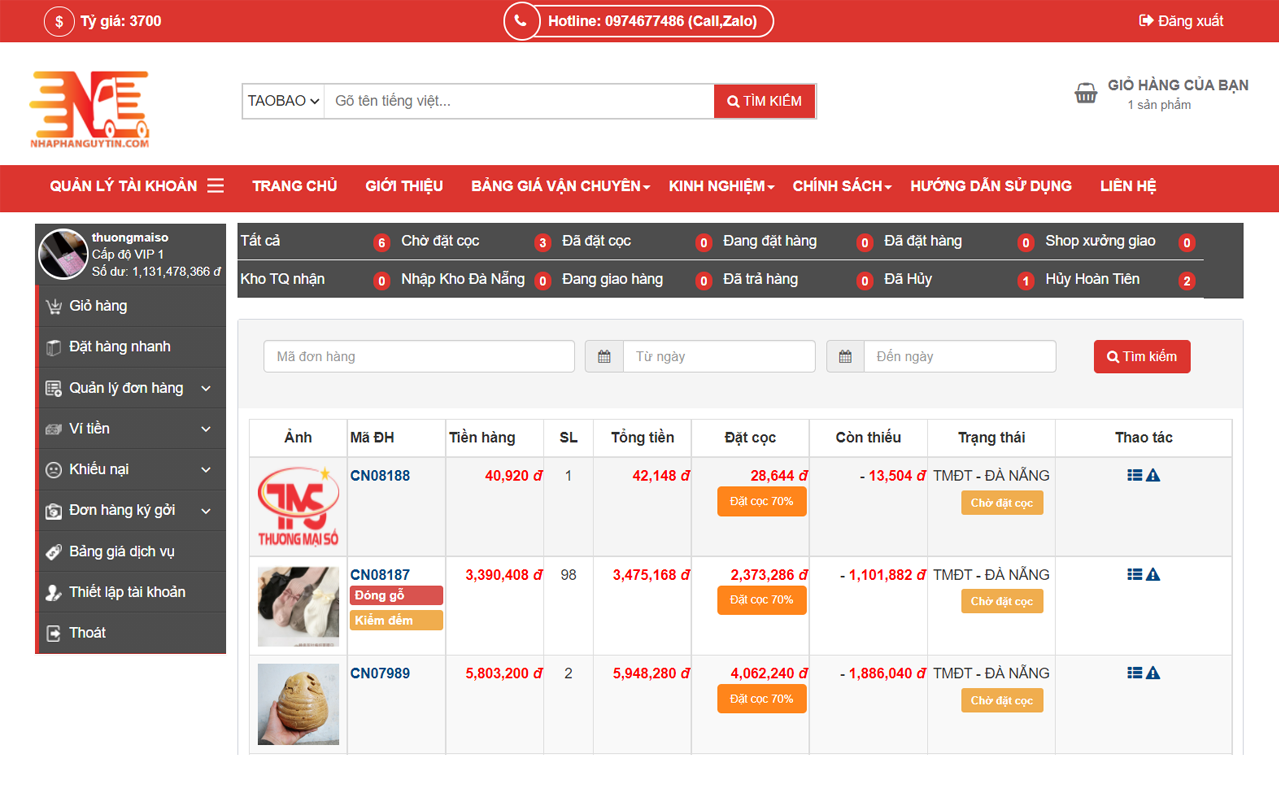Click the calendar icon next to Từ ngày
The width and height of the screenshot is (1280, 800).
604,356
